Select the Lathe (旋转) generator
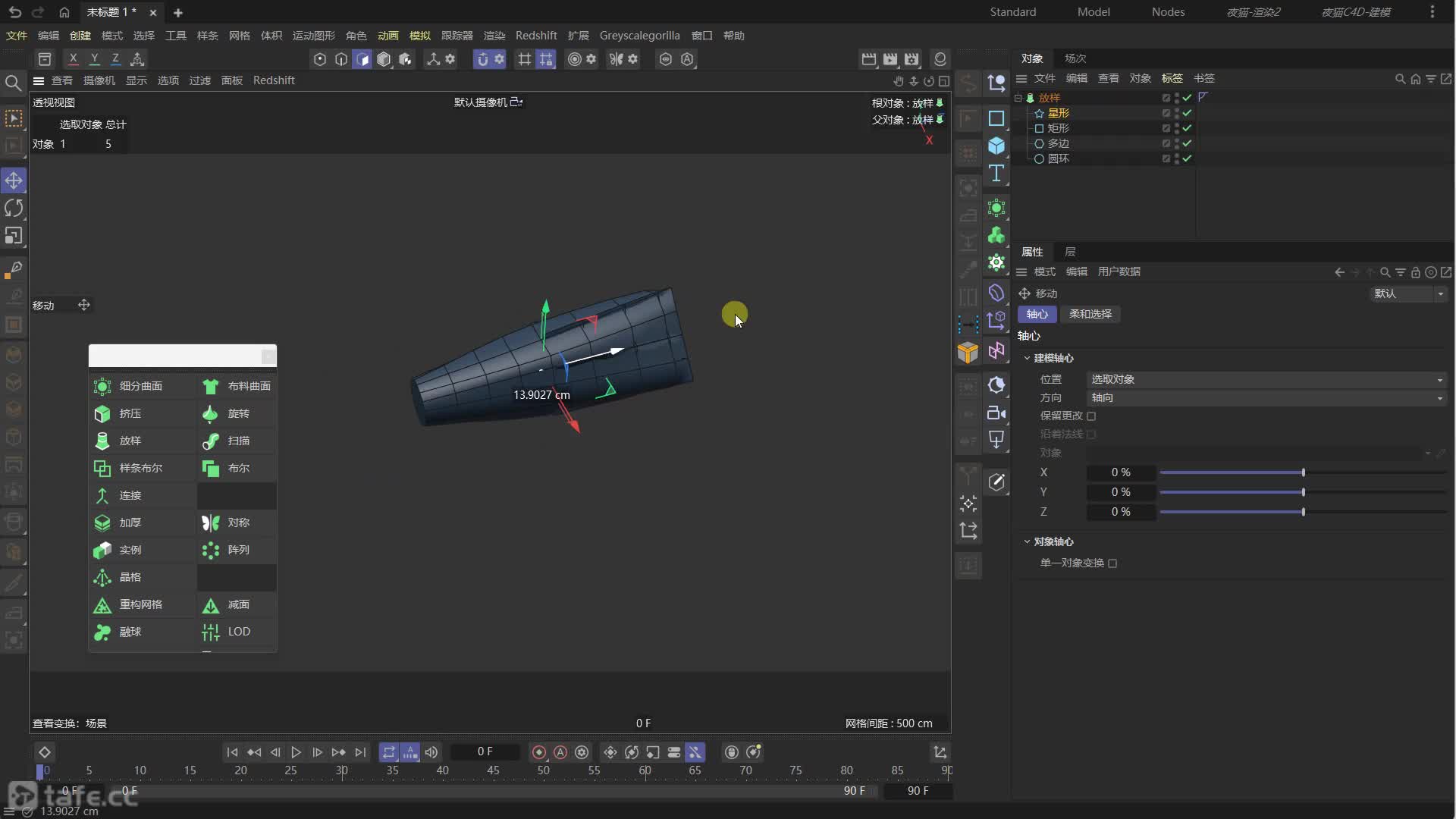This screenshot has height=819, width=1456. (237, 413)
